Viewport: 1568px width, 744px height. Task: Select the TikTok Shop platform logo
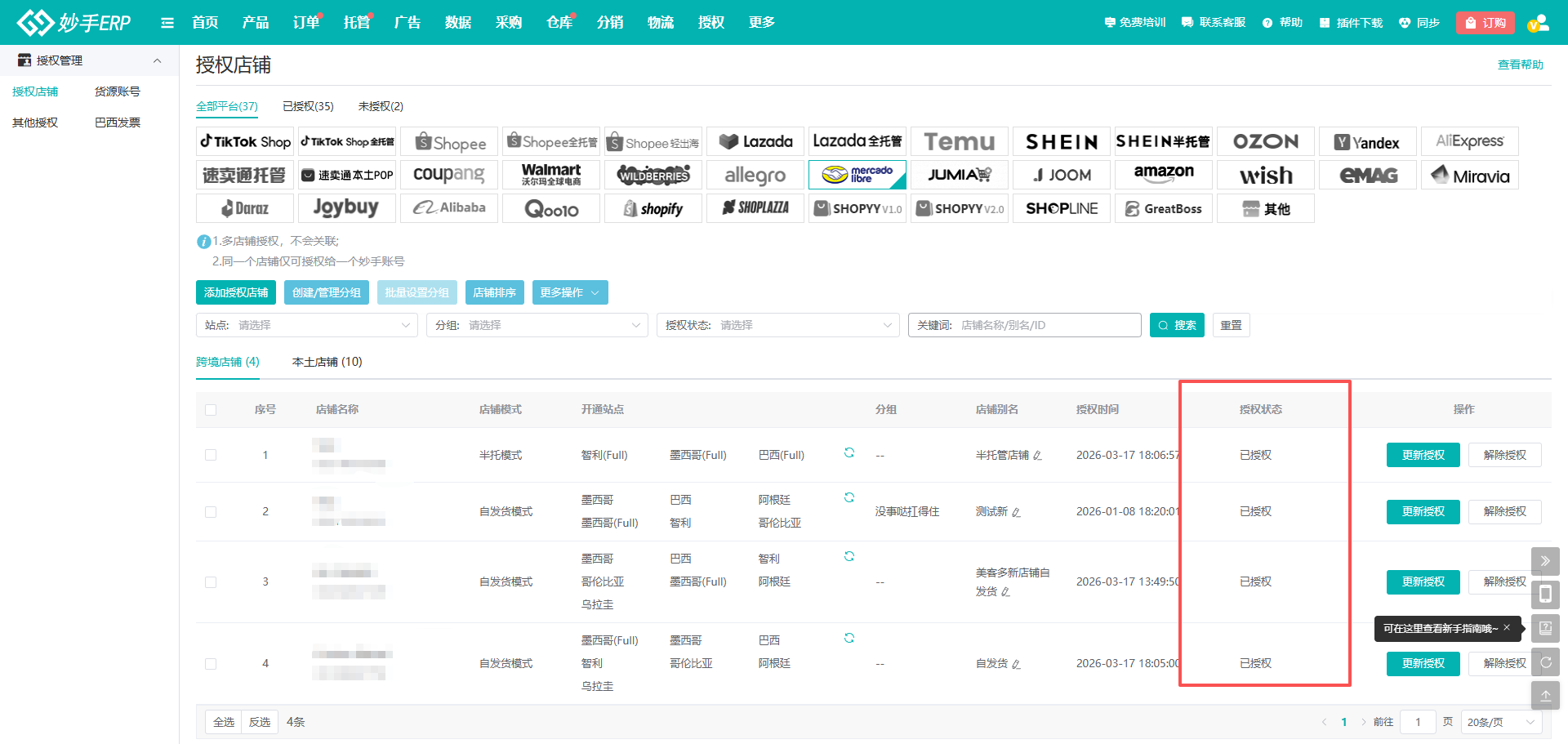[246, 141]
